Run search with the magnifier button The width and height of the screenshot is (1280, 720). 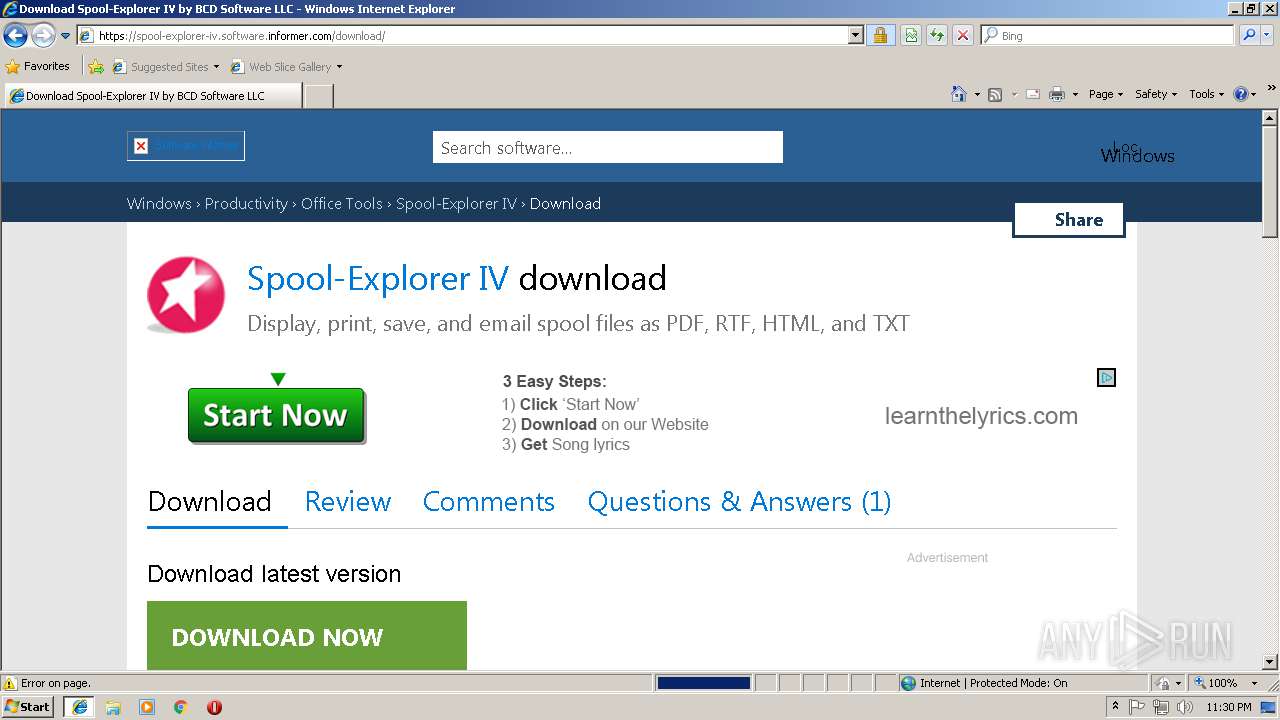coord(1249,36)
